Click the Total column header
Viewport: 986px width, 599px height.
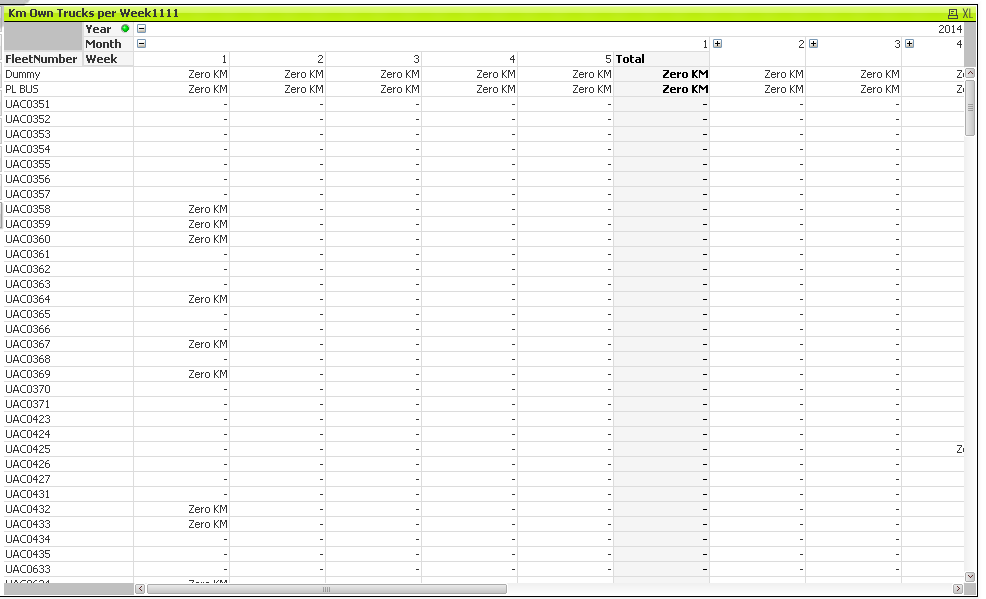[630, 59]
